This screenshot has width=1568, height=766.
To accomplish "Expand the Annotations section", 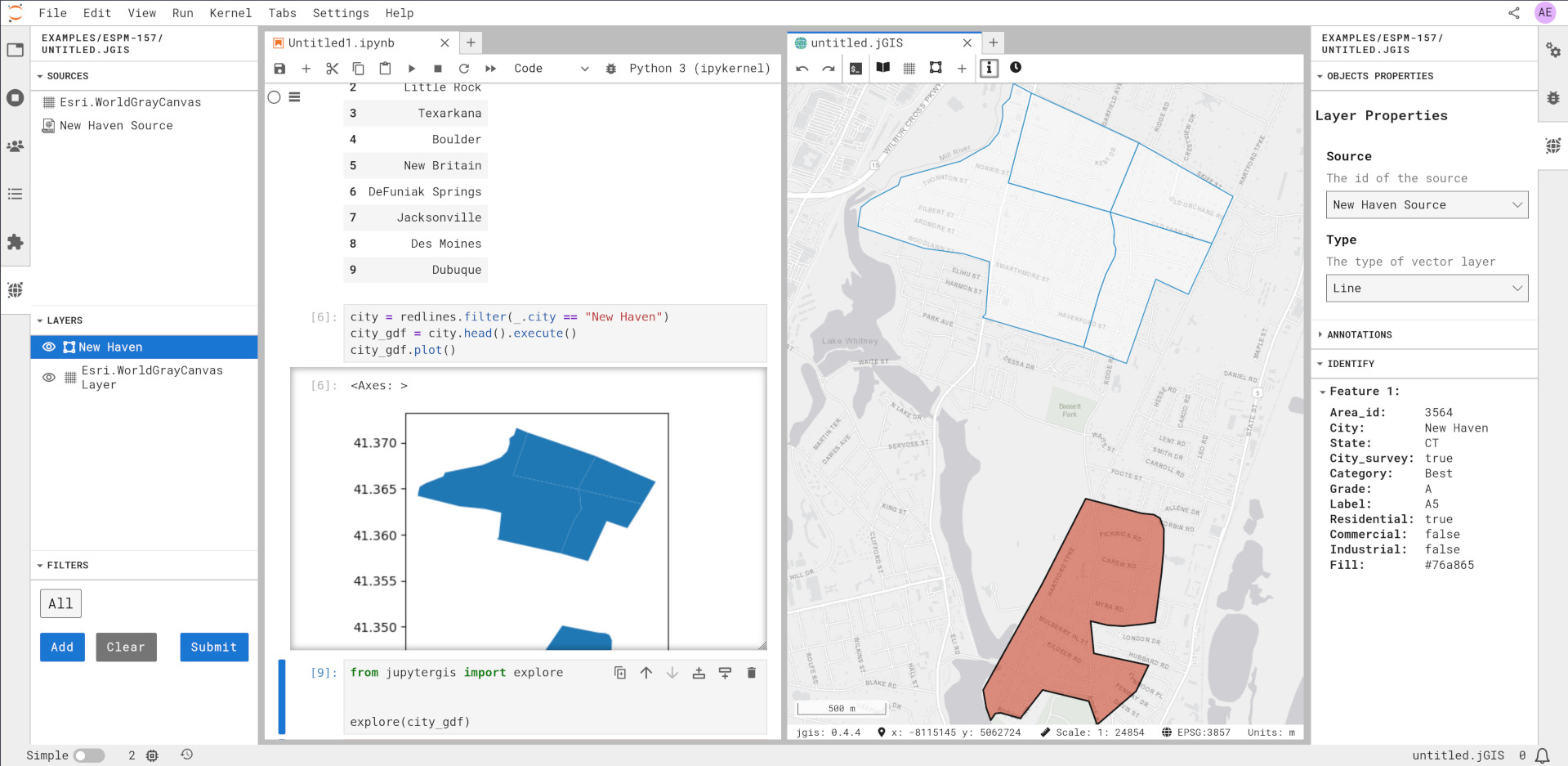I will click(x=1359, y=334).
